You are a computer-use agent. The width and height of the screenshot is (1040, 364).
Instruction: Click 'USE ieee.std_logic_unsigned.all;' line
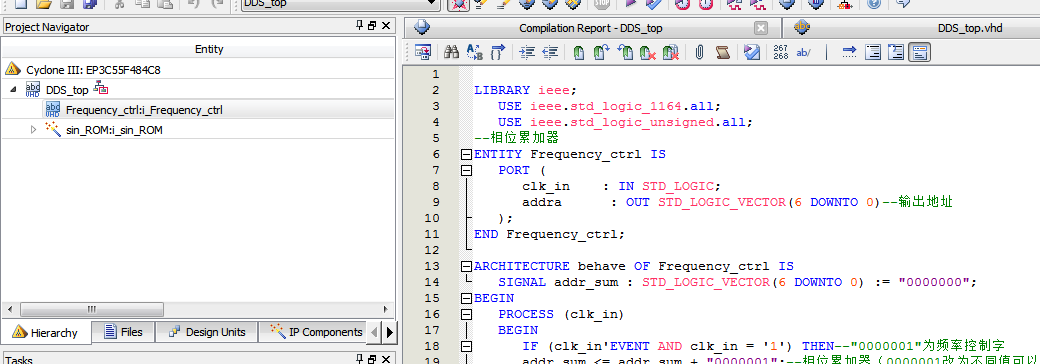pos(625,122)
